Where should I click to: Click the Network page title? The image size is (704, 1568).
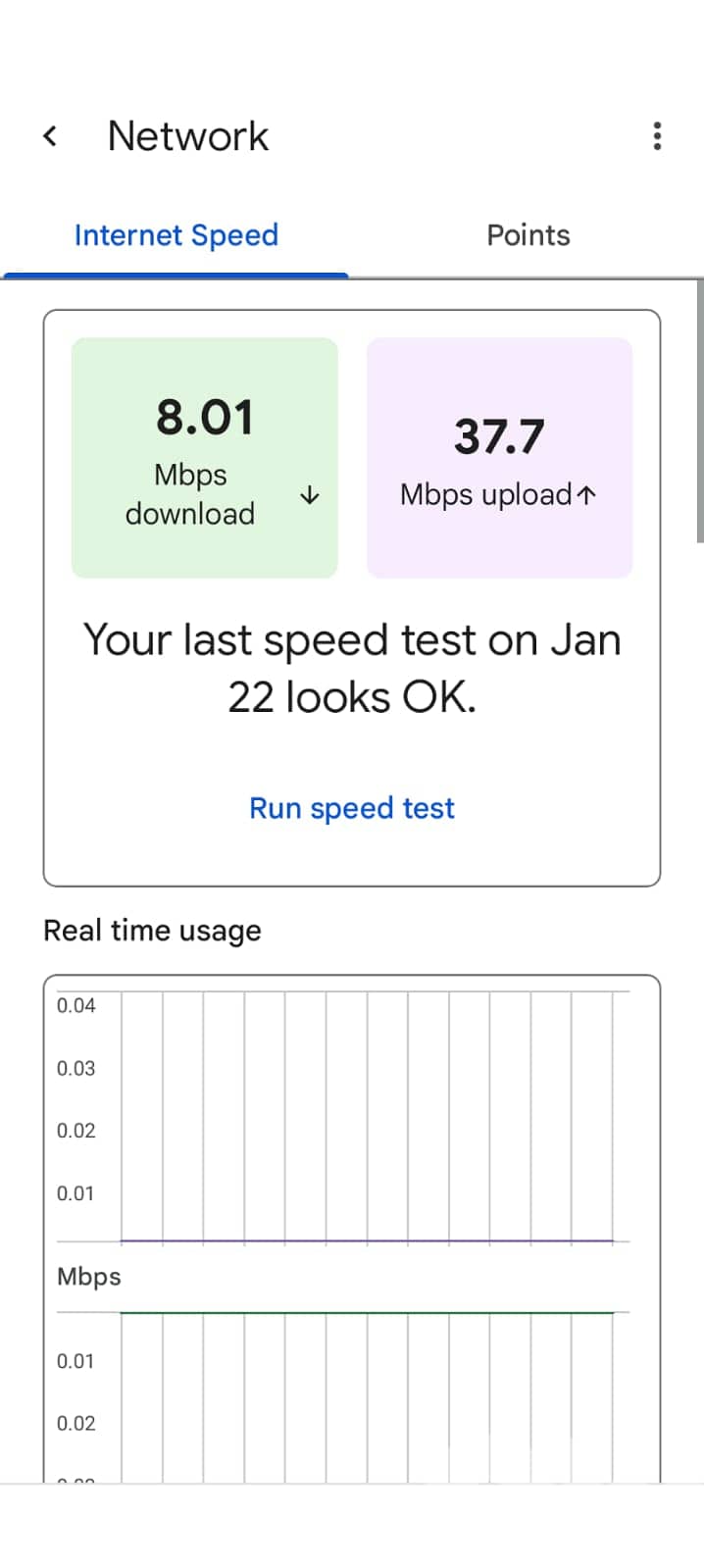coord(188,136)
